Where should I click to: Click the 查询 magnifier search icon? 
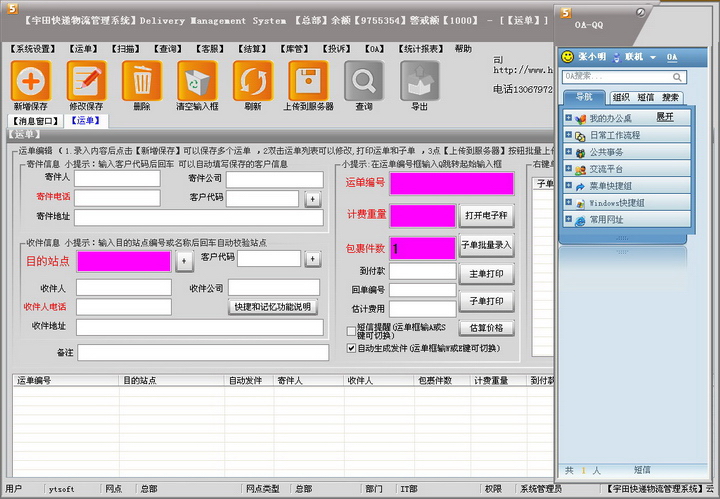tap(364, 80)
